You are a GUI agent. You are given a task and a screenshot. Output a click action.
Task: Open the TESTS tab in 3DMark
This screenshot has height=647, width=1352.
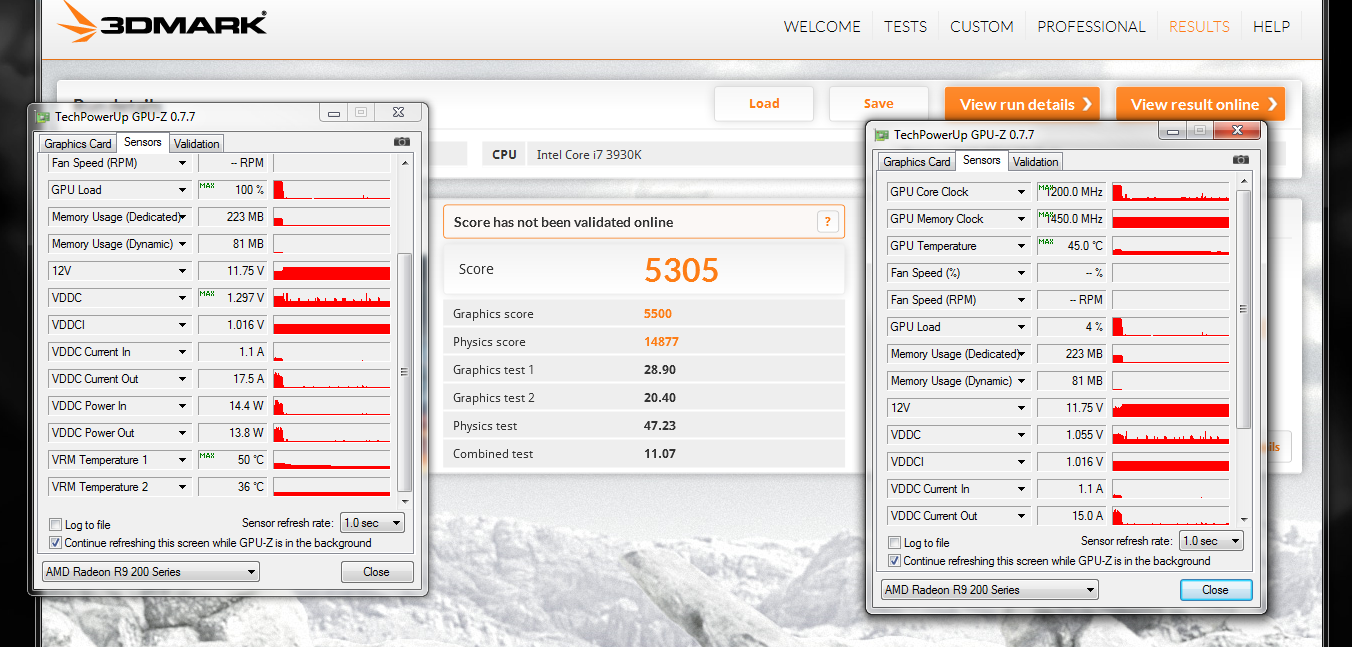(905, 27)
